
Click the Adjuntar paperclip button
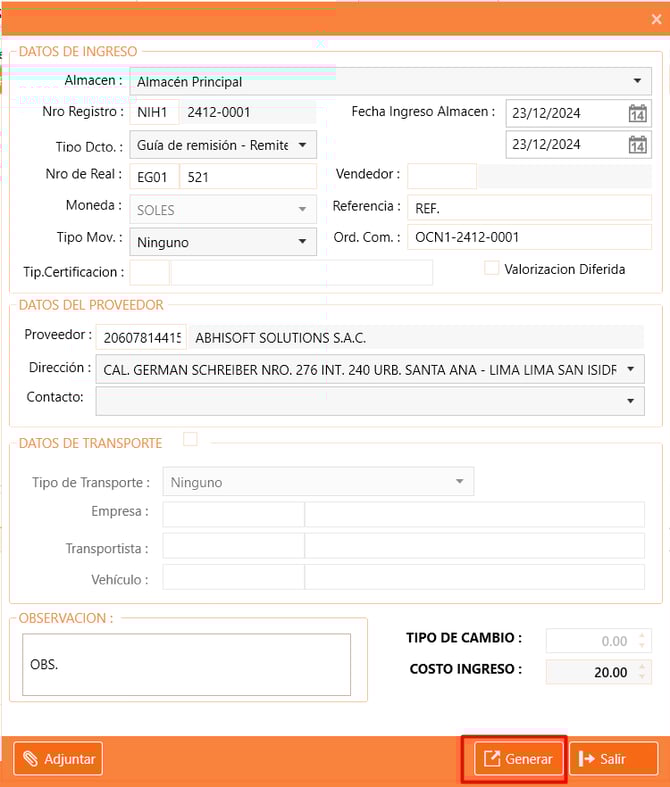[x=58, y=759]
